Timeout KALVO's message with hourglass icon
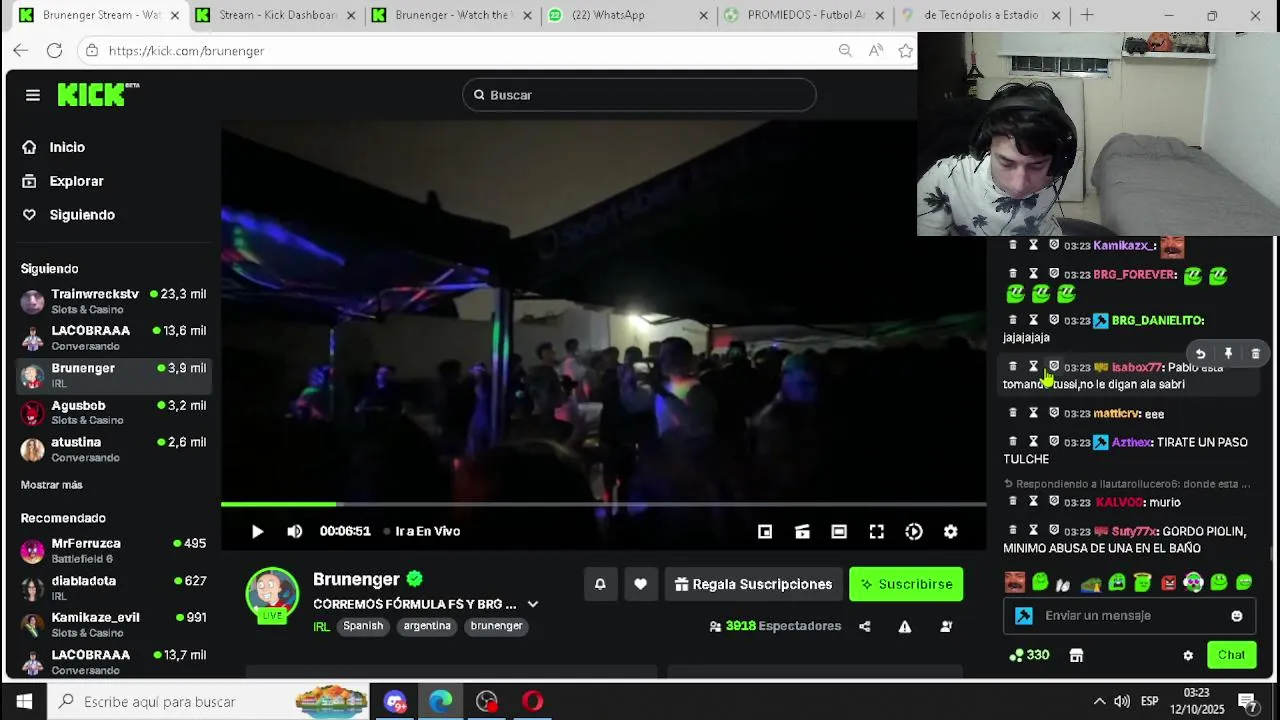Screen dimensions: 1280x720 click(1033, 501)
